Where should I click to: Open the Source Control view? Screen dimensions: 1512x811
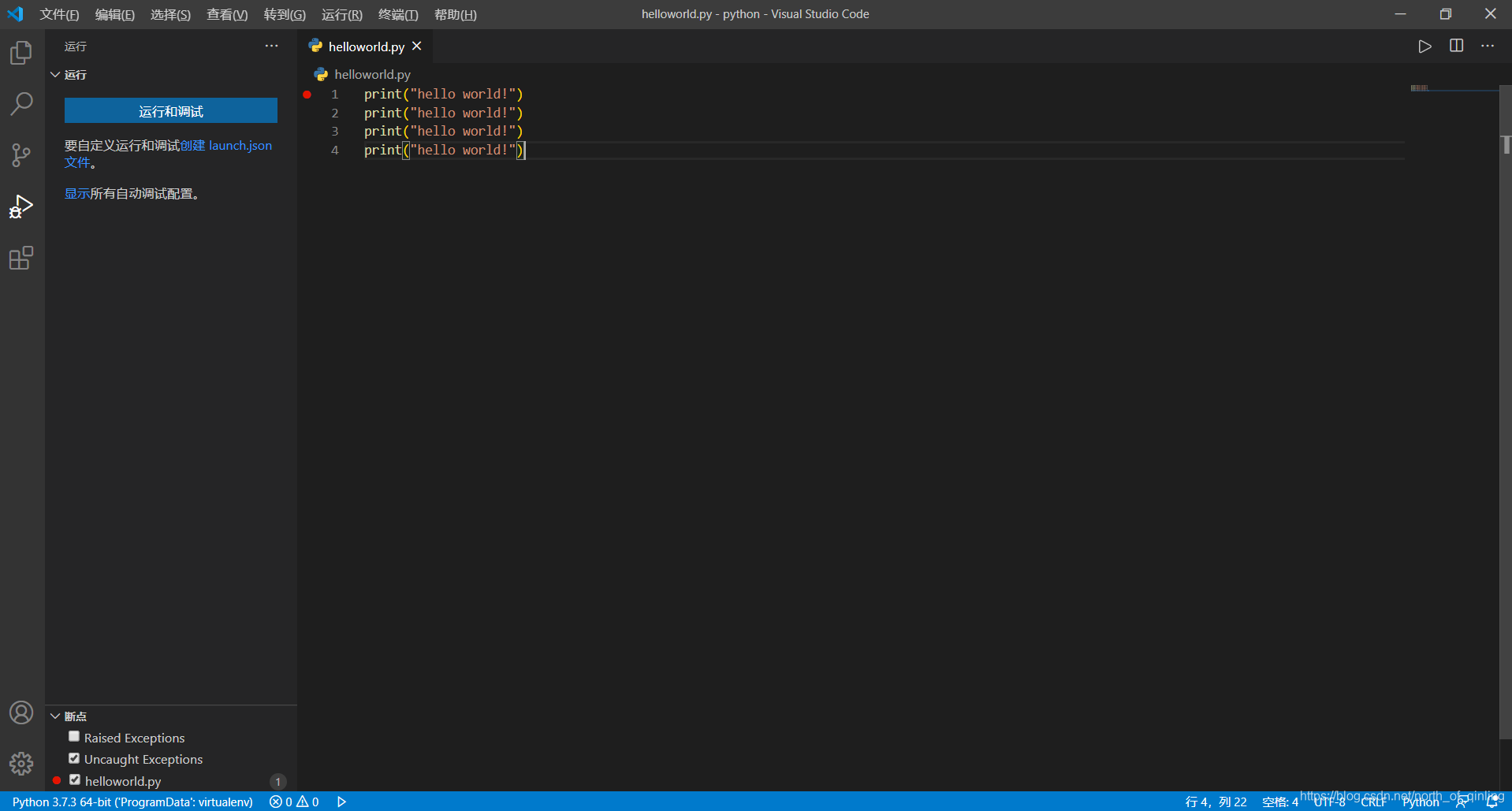[21, 154]
